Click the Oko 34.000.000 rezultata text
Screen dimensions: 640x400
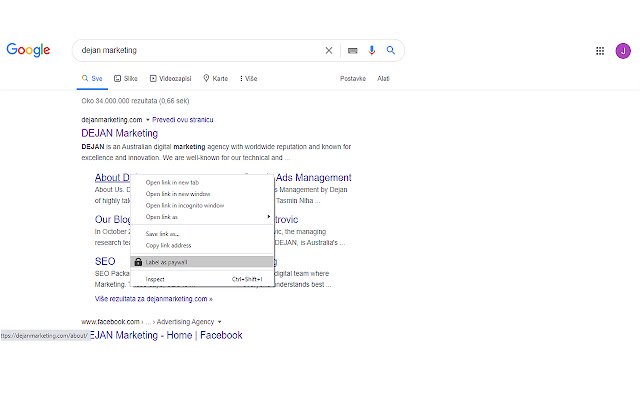(x=135, y=101)
